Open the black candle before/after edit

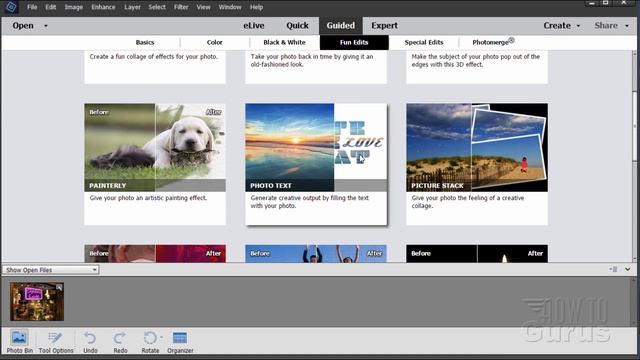(477, 253)
